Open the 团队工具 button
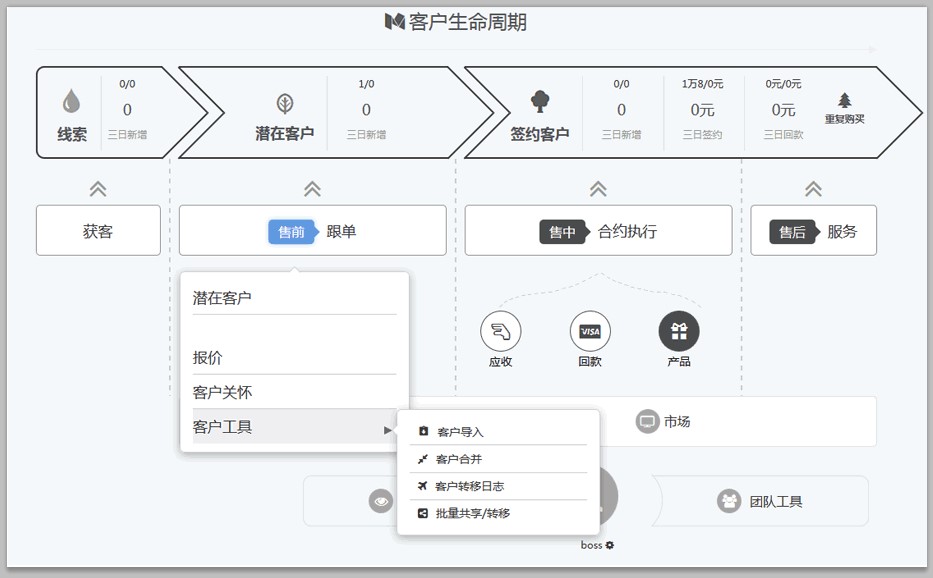Image resolution: width=933 pixels, height=578 pixels. click(x=762, y=501)
